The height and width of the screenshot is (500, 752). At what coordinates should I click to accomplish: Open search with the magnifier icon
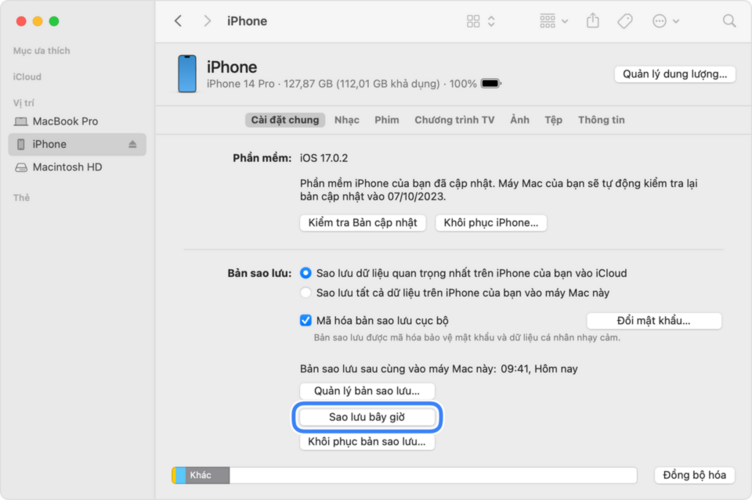coord(729,21)
